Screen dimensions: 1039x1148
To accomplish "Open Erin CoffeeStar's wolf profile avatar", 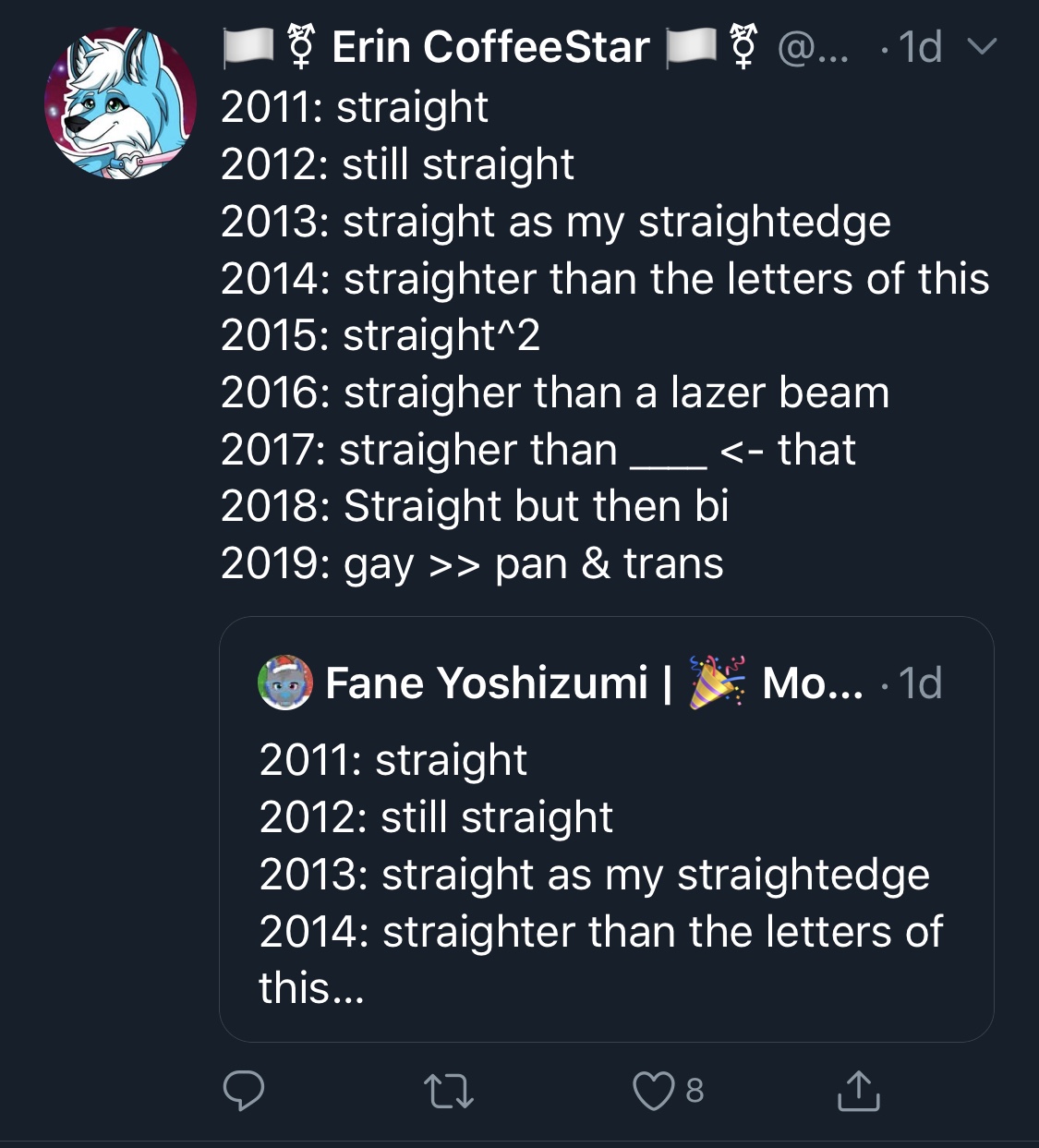I will pyautogui.click(x=120, y=103).
